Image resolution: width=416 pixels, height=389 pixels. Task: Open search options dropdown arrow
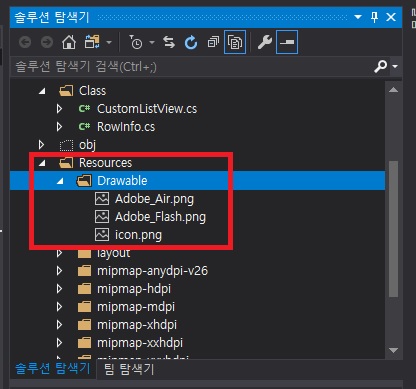[x=395, y=67]
